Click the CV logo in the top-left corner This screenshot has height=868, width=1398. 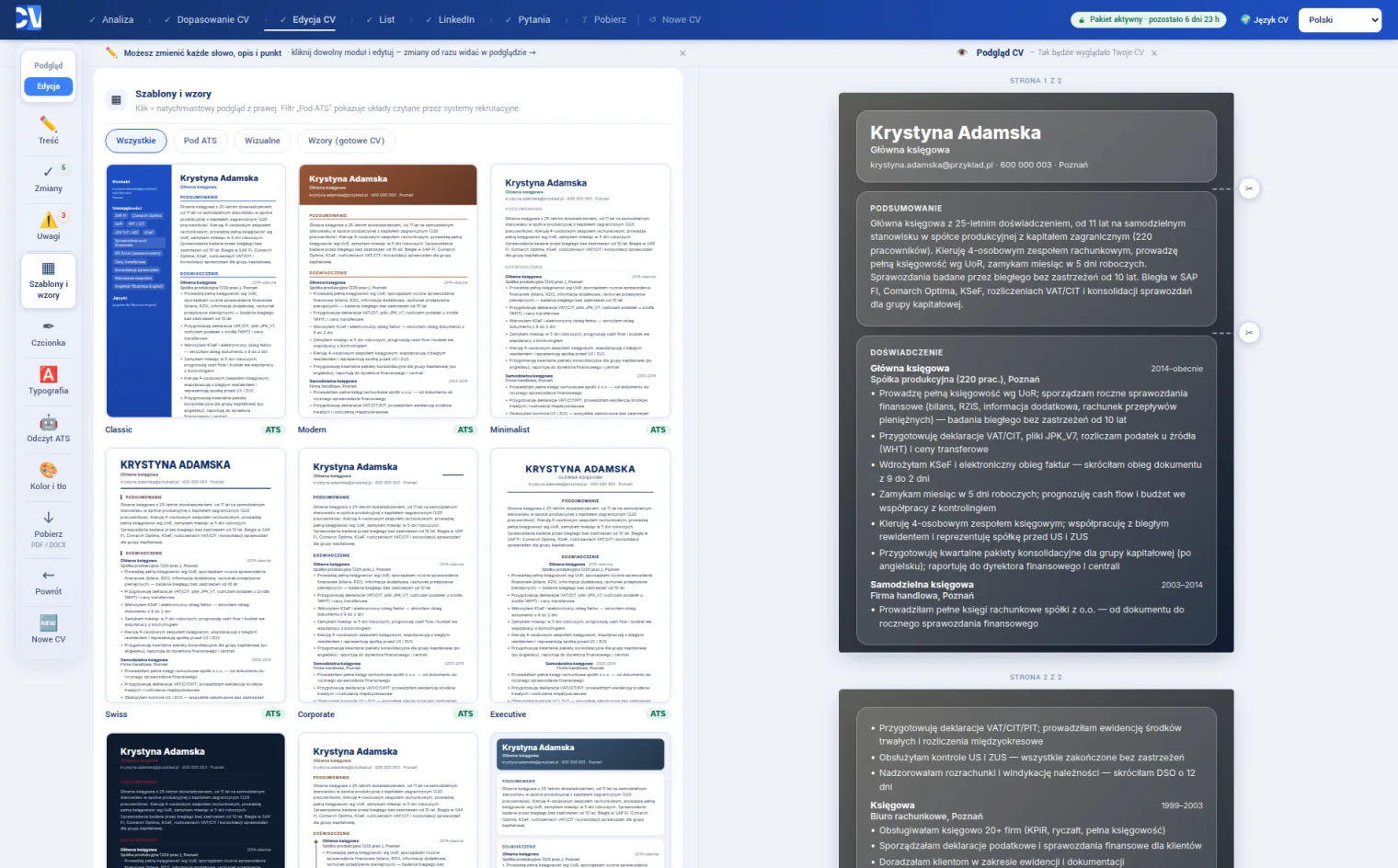29,18
